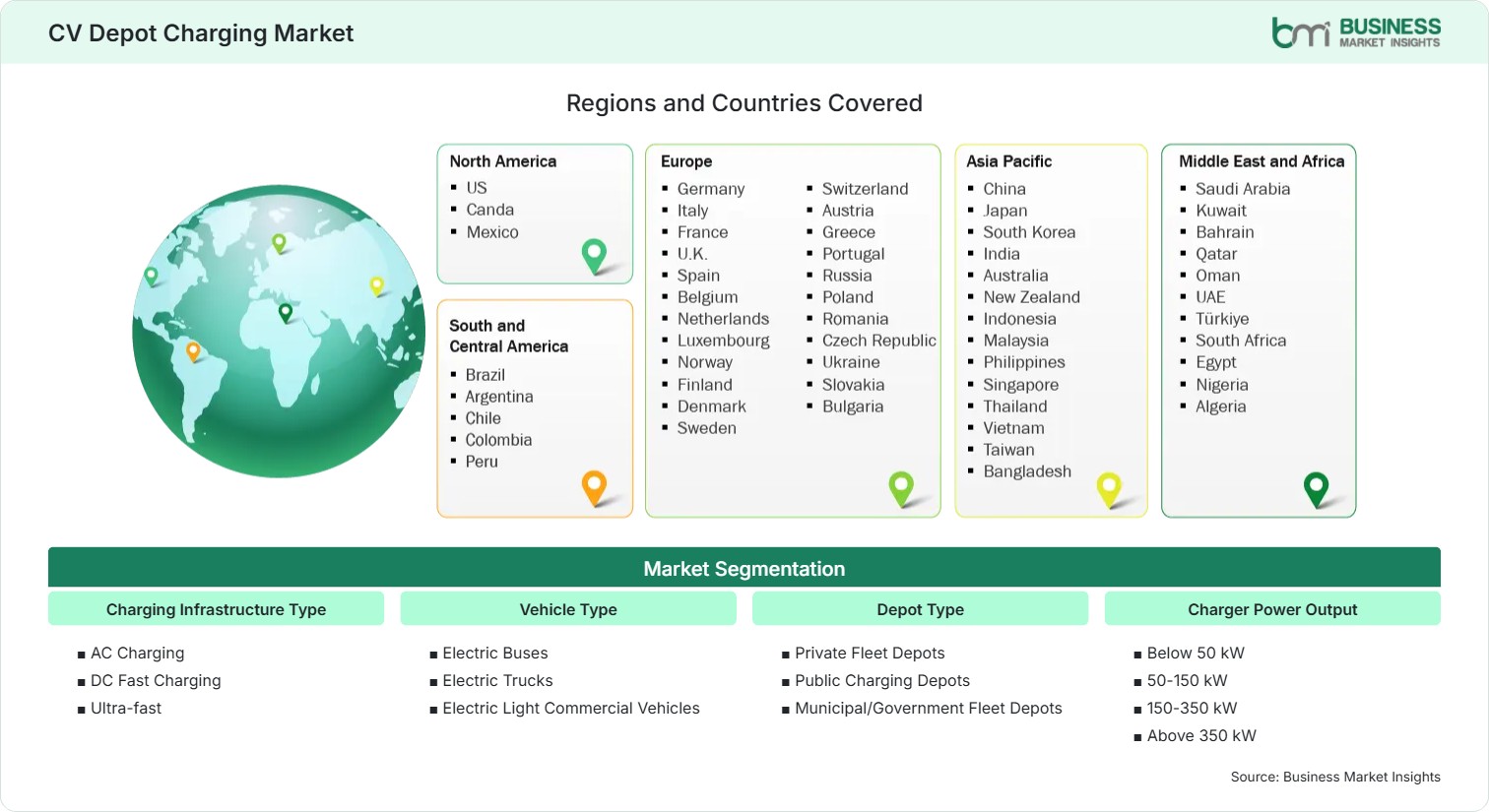Click the globe illustration

pyautogui.click(x=279, y=332)
